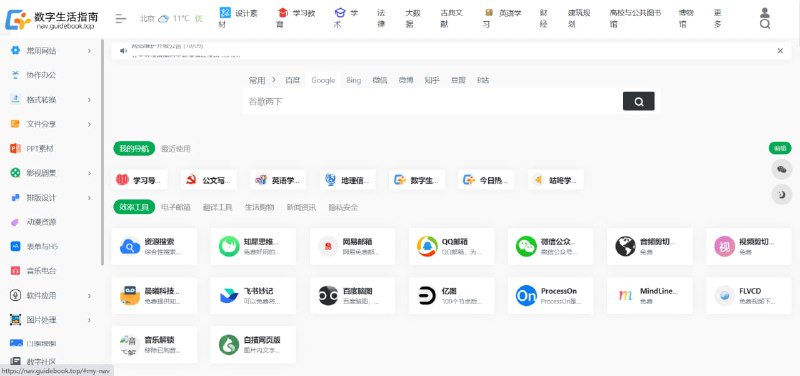Viewport: 800px width, 376px height.
Task: Switch to the 新闻资讯 category tab
Action: (x=301, y=207)
